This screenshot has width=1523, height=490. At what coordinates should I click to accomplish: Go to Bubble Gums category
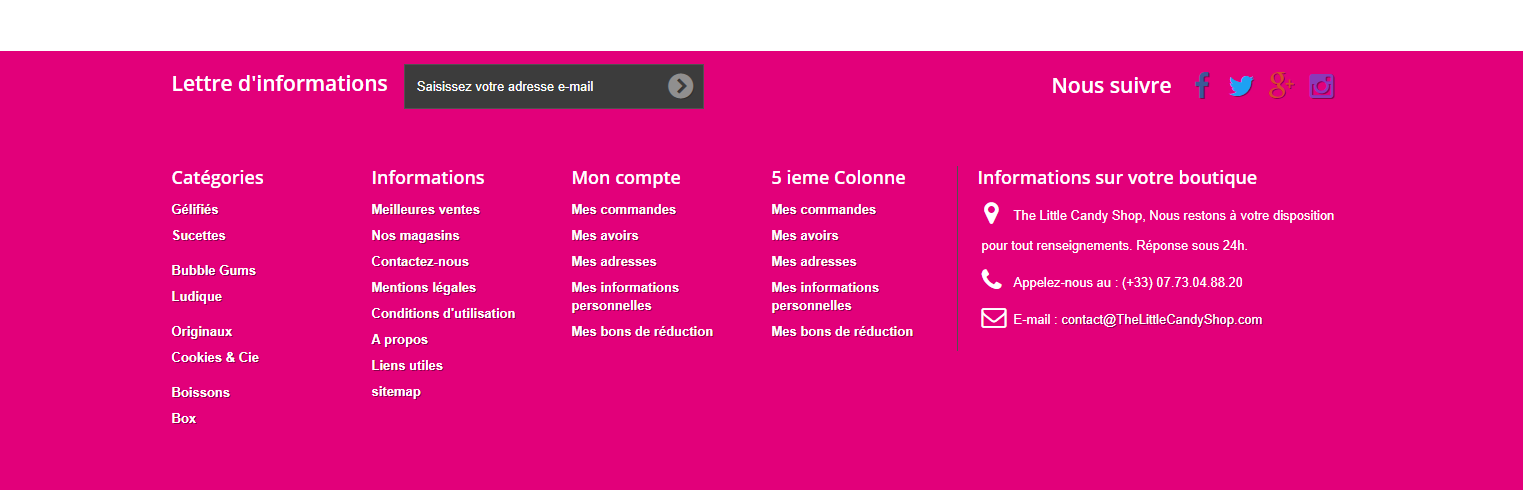click(214, 270)
